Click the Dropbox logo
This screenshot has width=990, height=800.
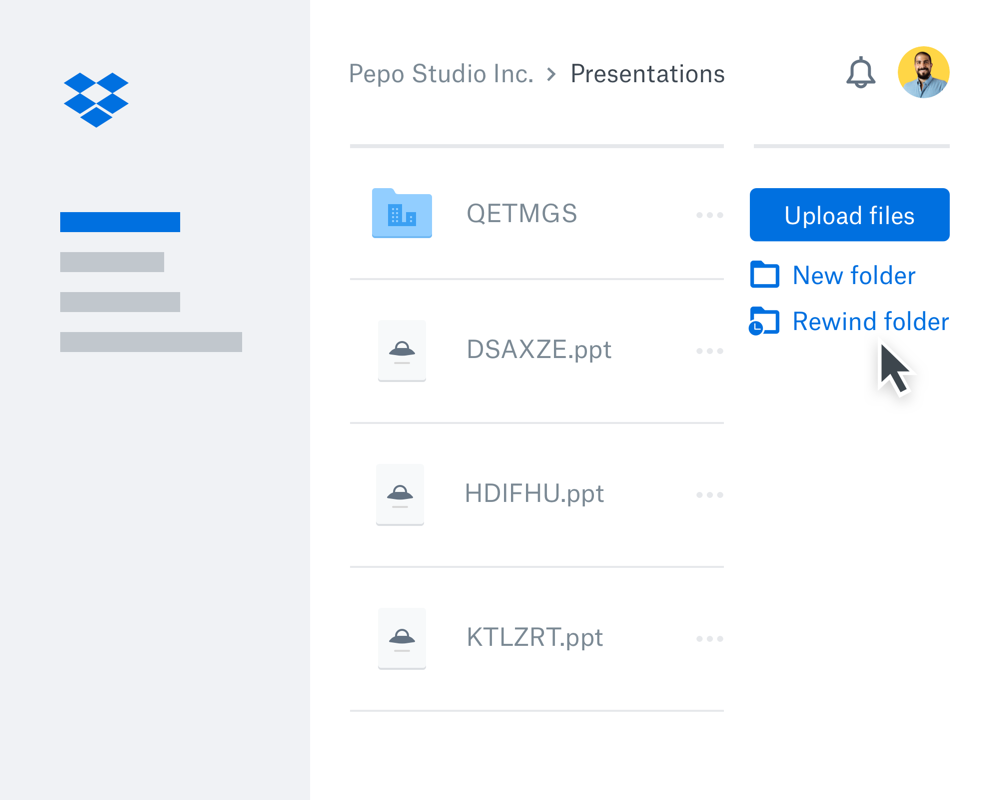pyautogui.click(x=96, y=99)
